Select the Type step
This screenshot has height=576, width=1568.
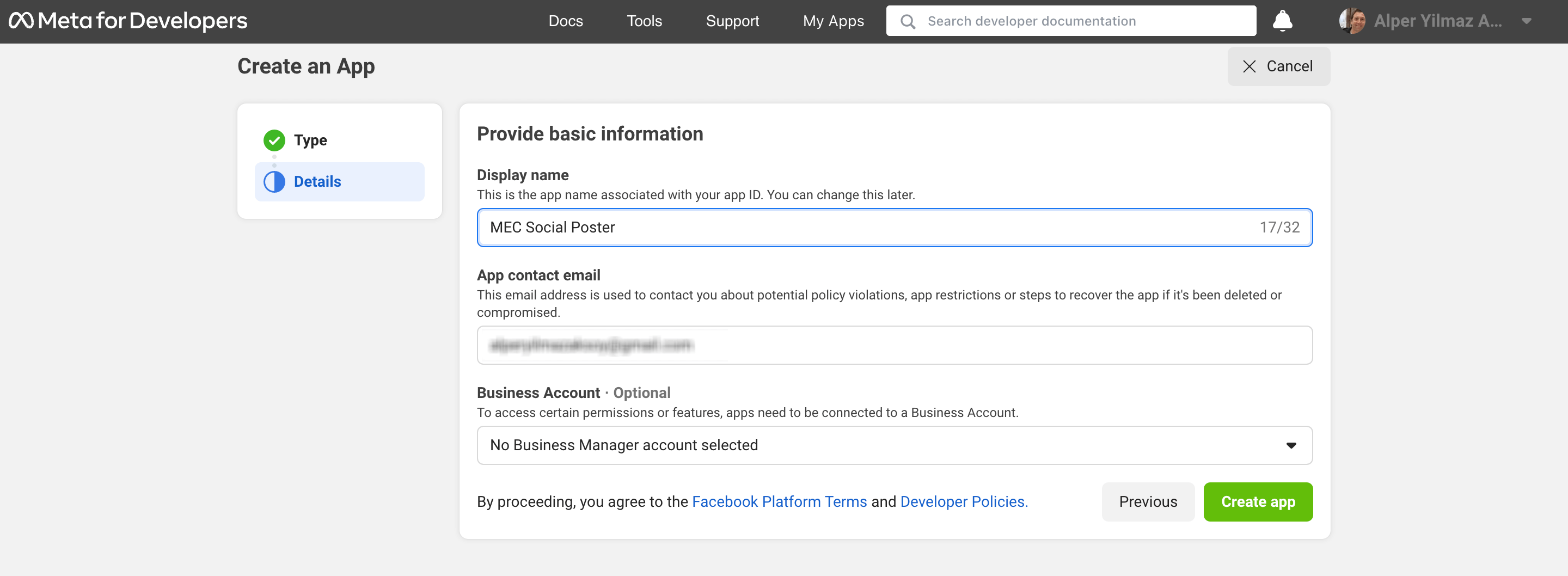pos(340,140)
